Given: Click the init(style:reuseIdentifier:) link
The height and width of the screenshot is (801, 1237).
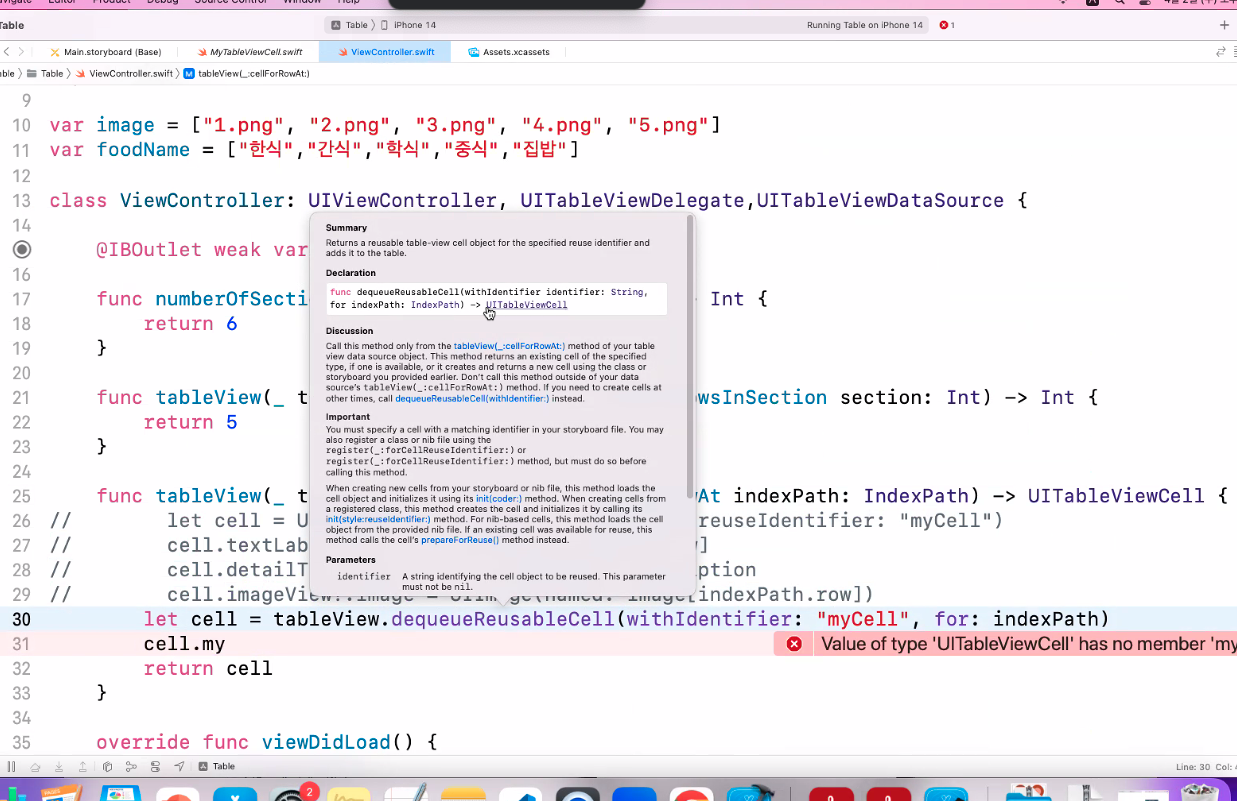Looking at the screenshot, I should [378, 519].
